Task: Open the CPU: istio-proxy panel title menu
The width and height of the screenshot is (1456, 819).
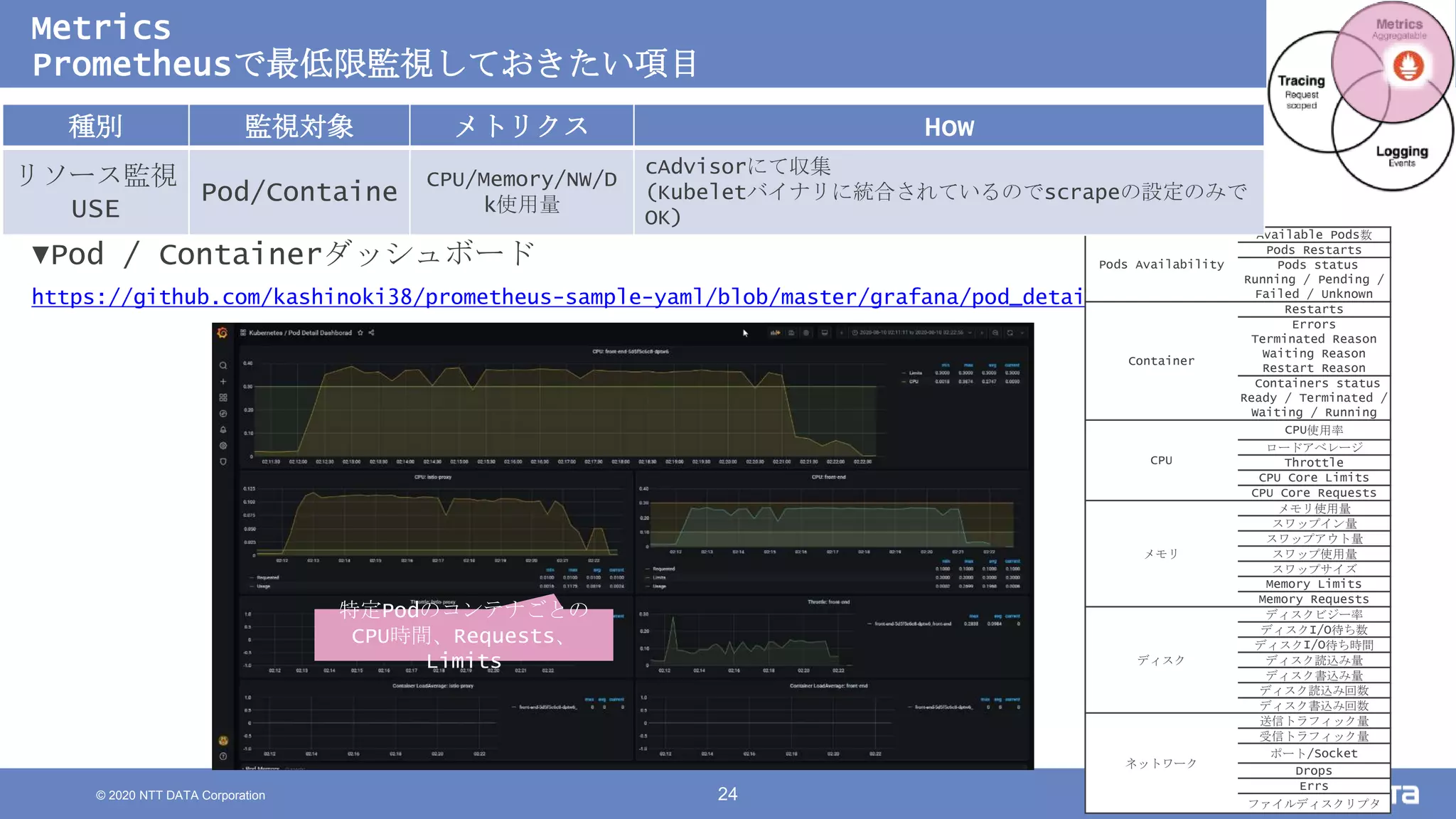Action: 433,477
